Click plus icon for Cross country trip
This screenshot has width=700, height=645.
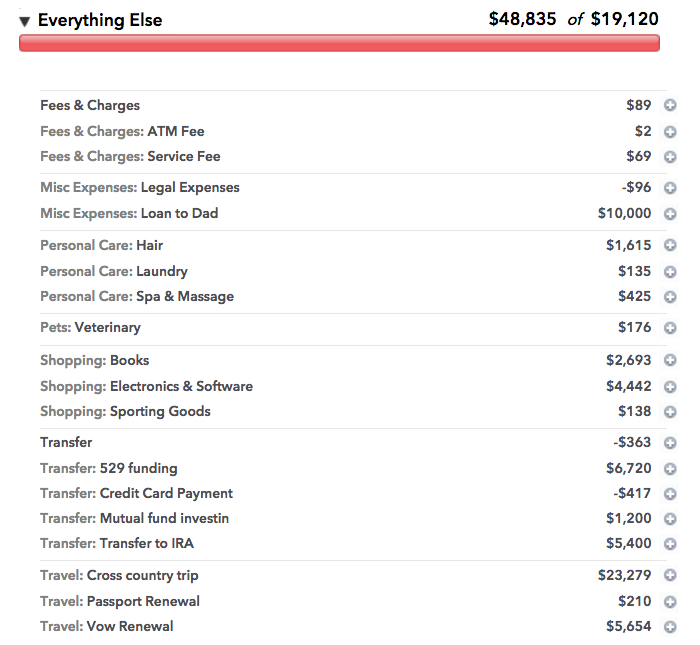[670, 576]
